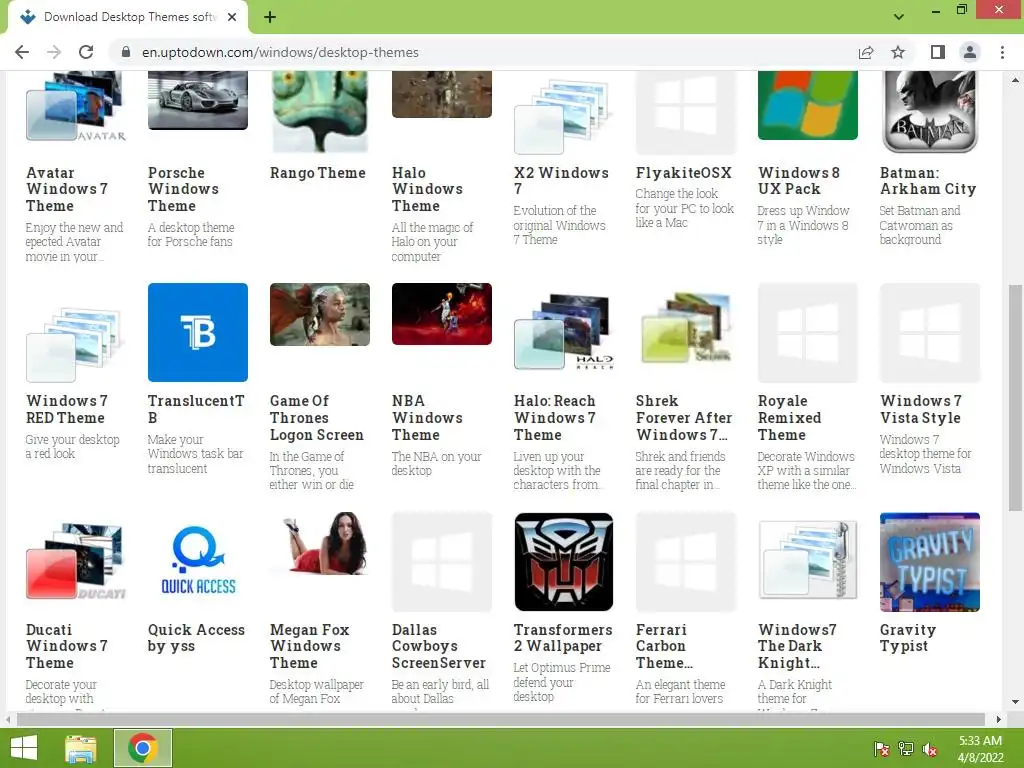
Task: Open the Batman: Arkham City title link
Action: pos(928,181)
